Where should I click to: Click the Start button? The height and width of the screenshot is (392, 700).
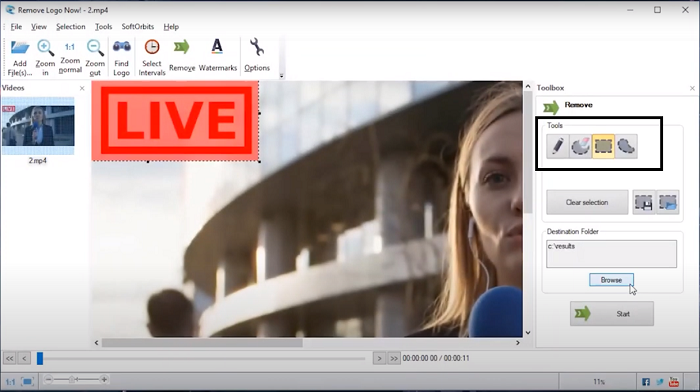coord(612,313)
